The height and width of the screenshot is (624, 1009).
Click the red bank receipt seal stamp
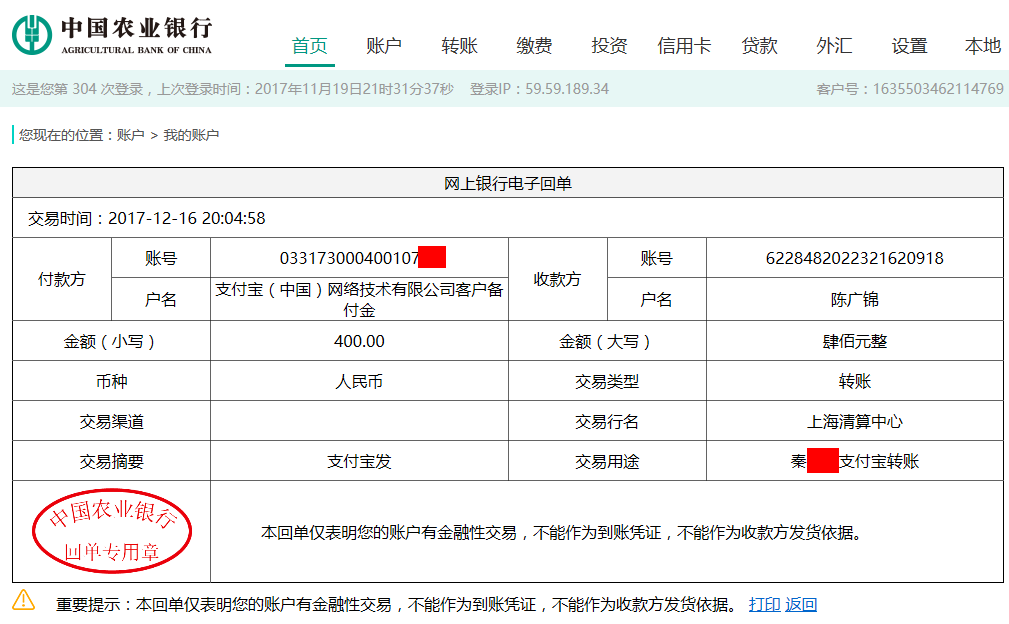click(111, 530)
